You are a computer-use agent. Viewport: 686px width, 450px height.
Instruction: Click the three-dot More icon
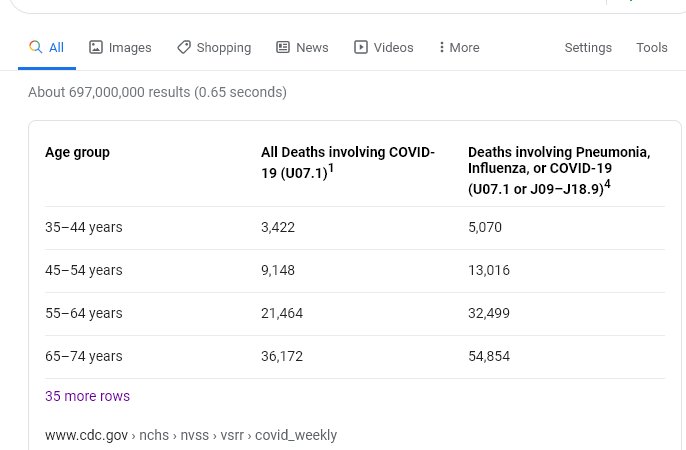[x=442, y=47]
